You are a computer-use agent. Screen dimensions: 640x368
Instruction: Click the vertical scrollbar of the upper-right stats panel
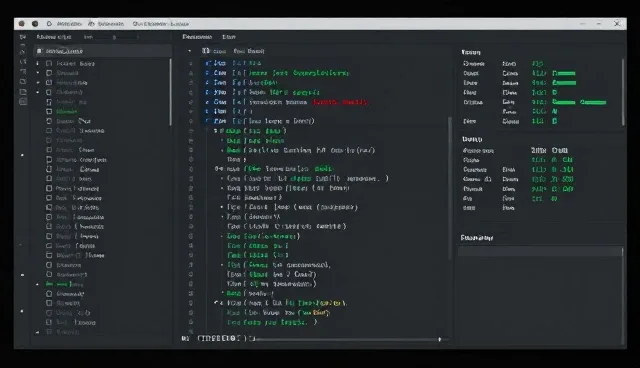[623, 92]
